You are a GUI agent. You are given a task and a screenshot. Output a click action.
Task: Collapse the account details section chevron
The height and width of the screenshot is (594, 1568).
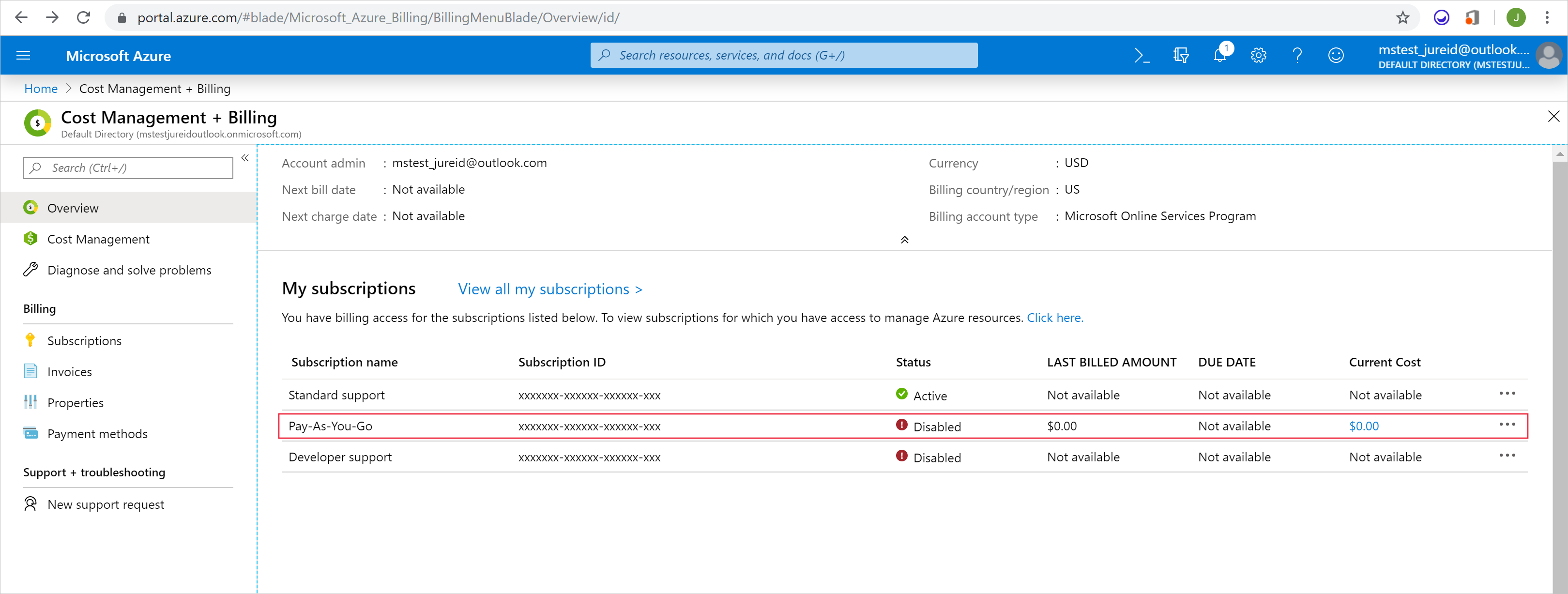[904, 240]
